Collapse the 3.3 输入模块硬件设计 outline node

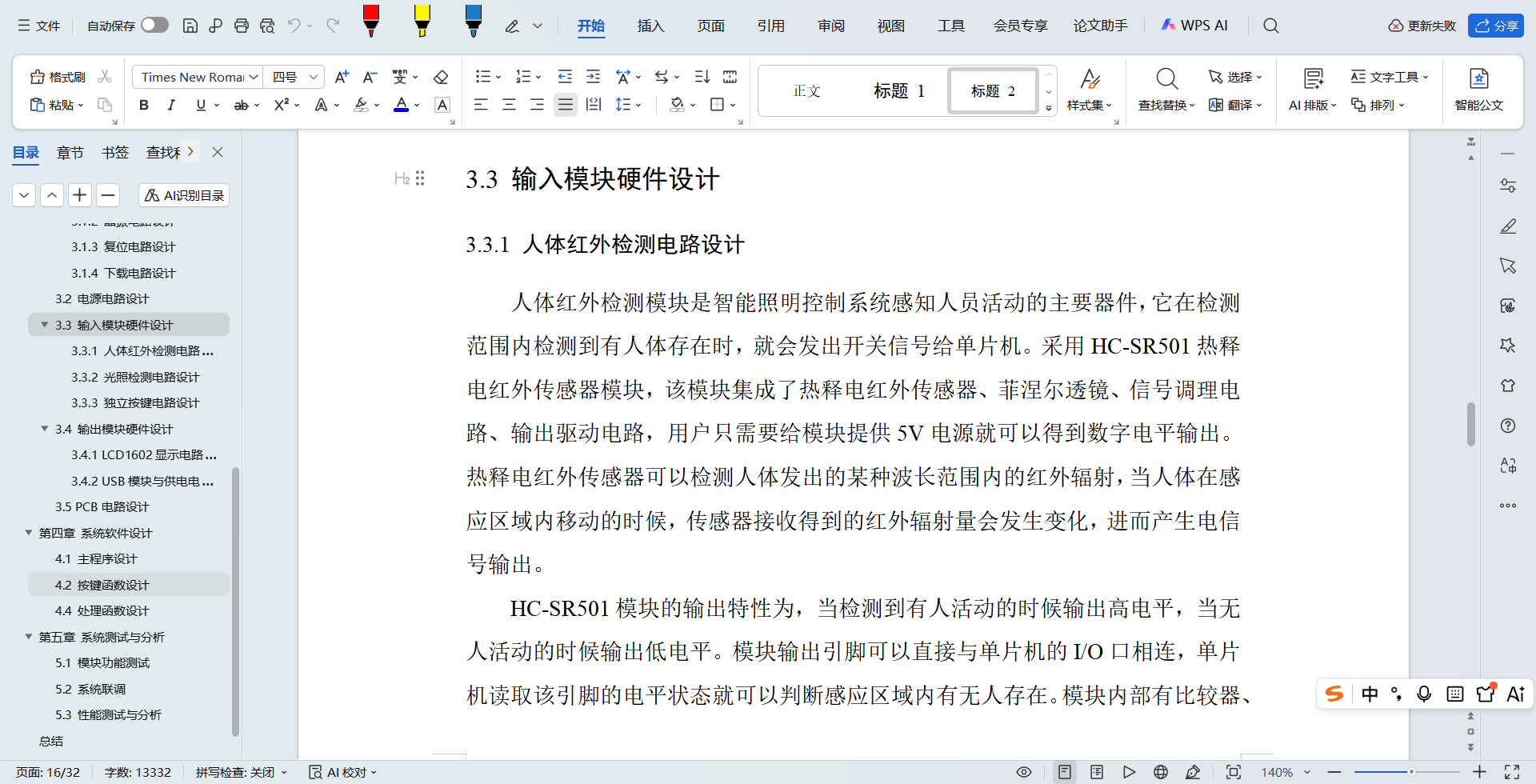45,325
